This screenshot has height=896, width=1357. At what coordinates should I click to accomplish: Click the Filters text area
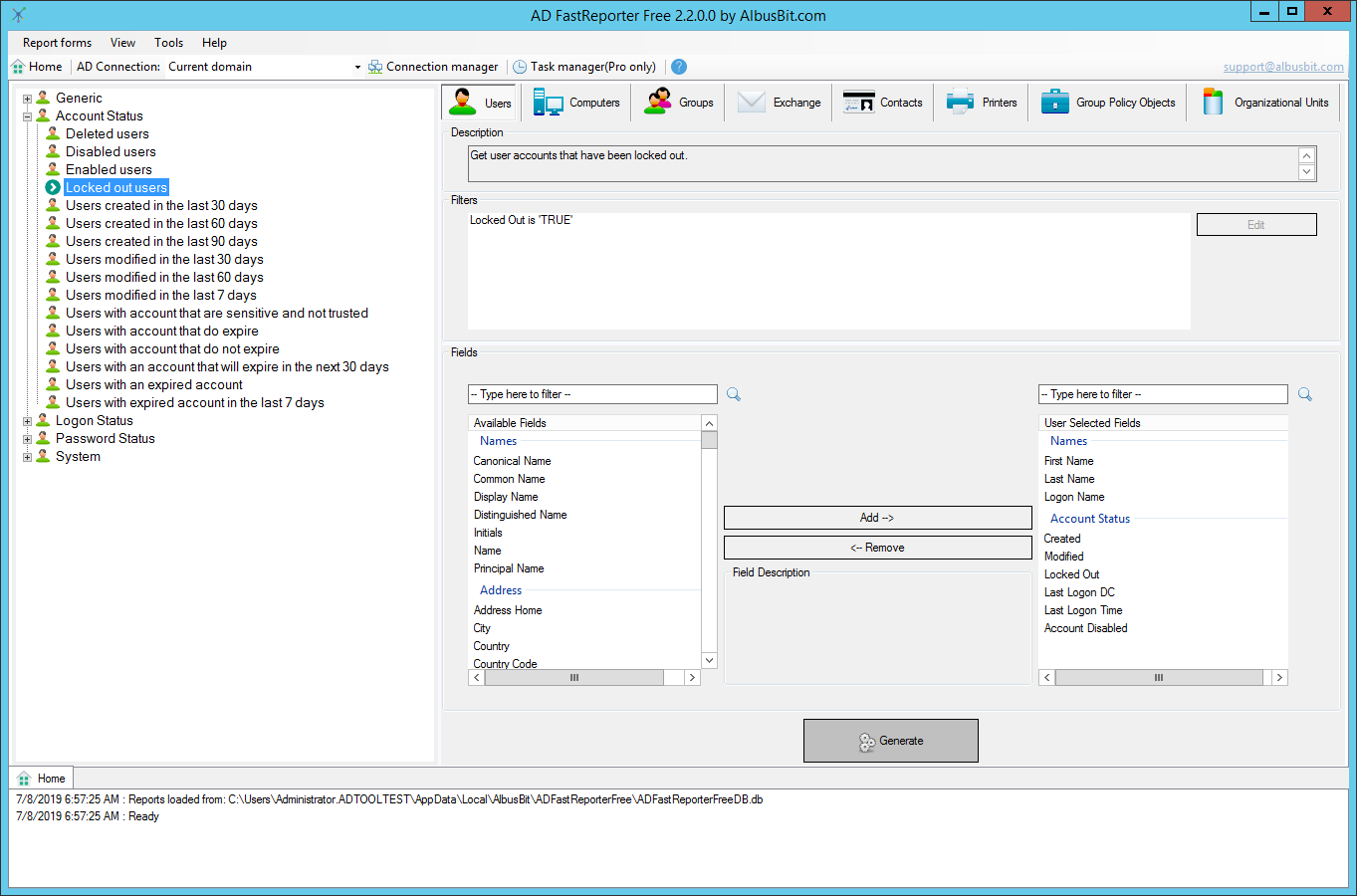828,270
